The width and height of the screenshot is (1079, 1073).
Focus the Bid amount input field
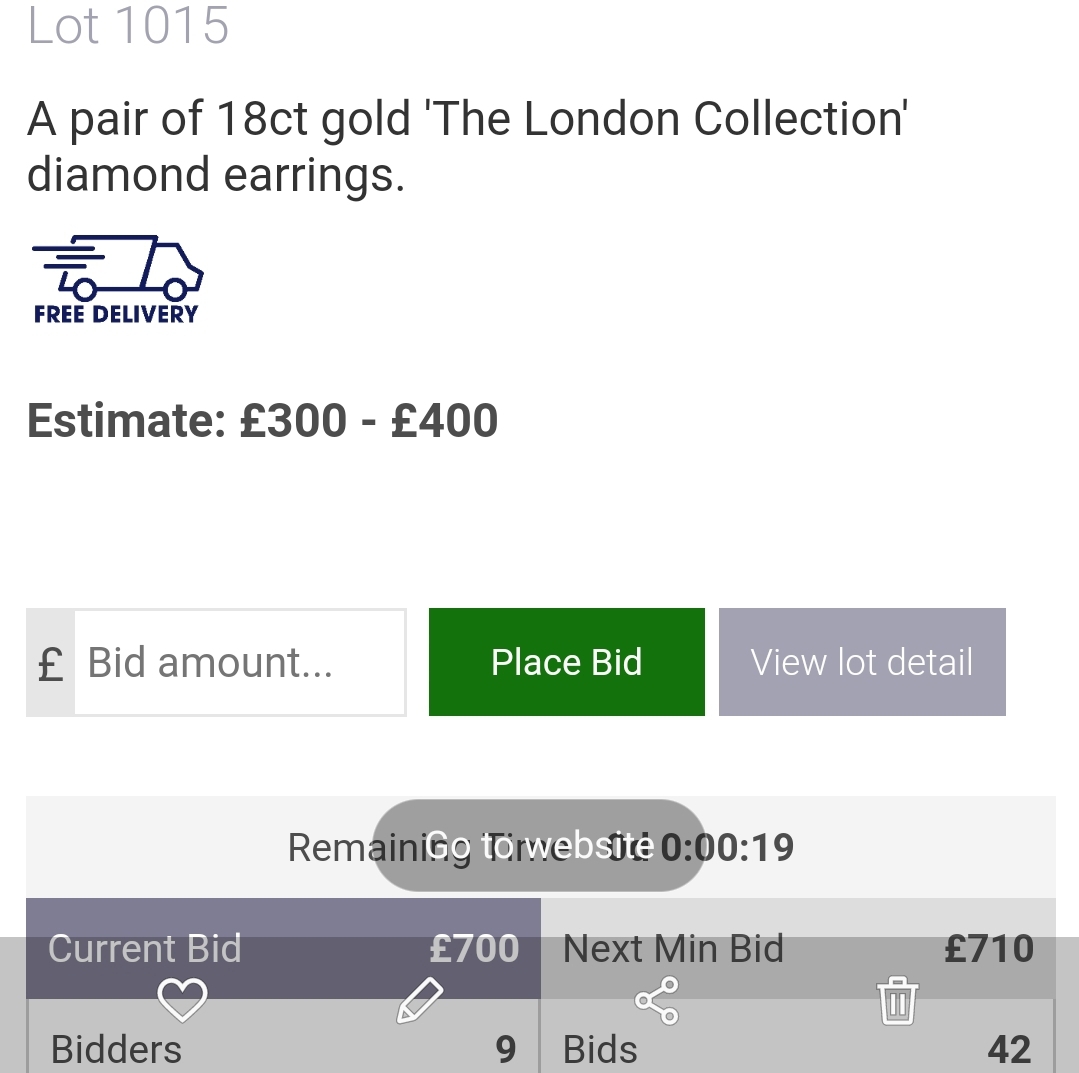240,663
